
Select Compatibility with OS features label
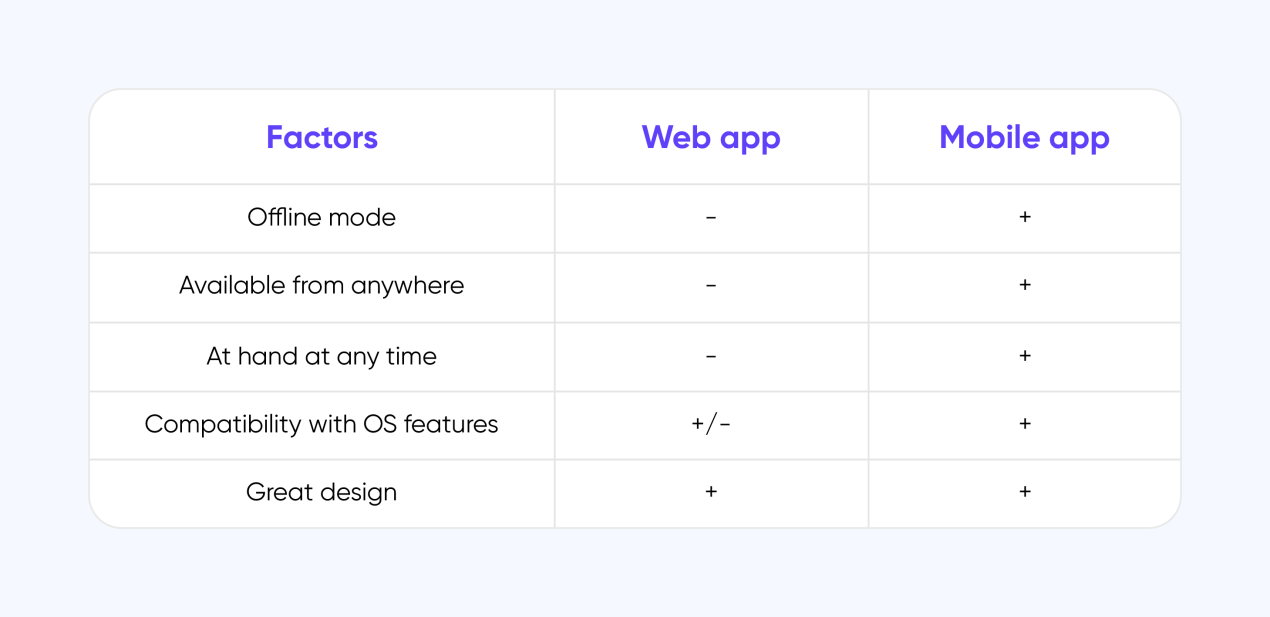(322, 424)
